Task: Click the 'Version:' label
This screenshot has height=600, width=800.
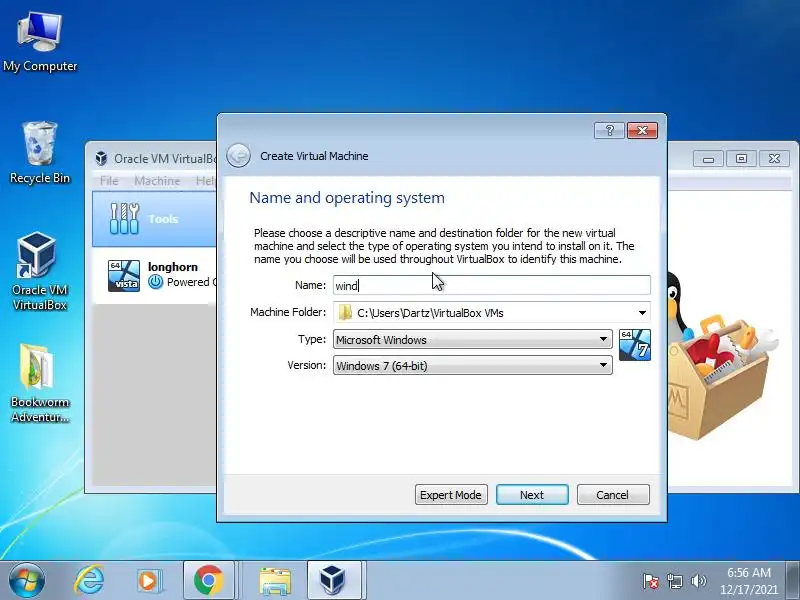Action: (x=307, y=365)
